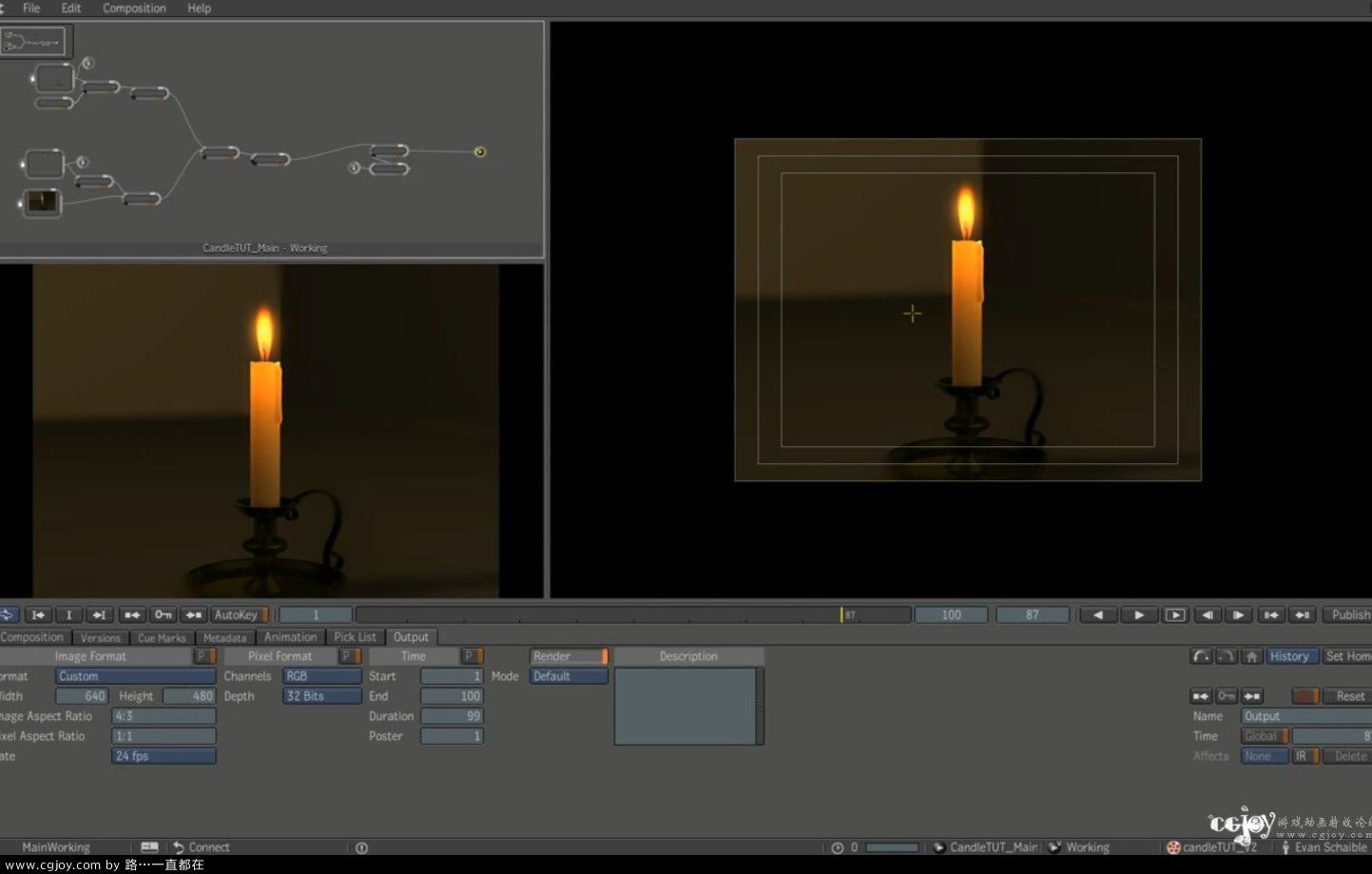The image size is (1372, 874).
Task: Play forward in transport controls
Action: point(1139,615)
